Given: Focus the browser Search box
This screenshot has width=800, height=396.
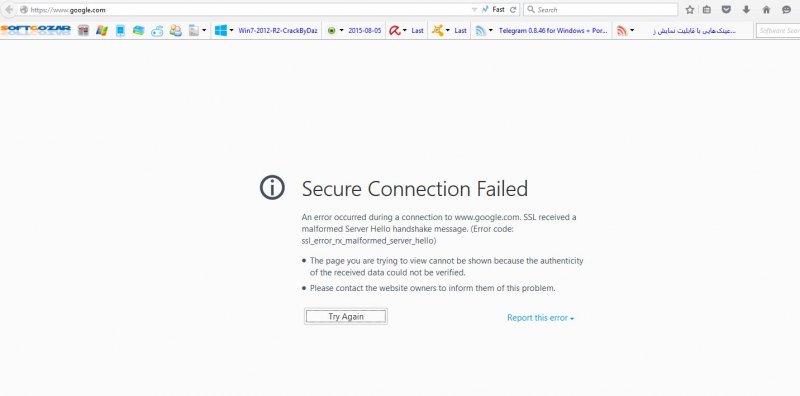Looking at the screenshot, I should [601, 10].
